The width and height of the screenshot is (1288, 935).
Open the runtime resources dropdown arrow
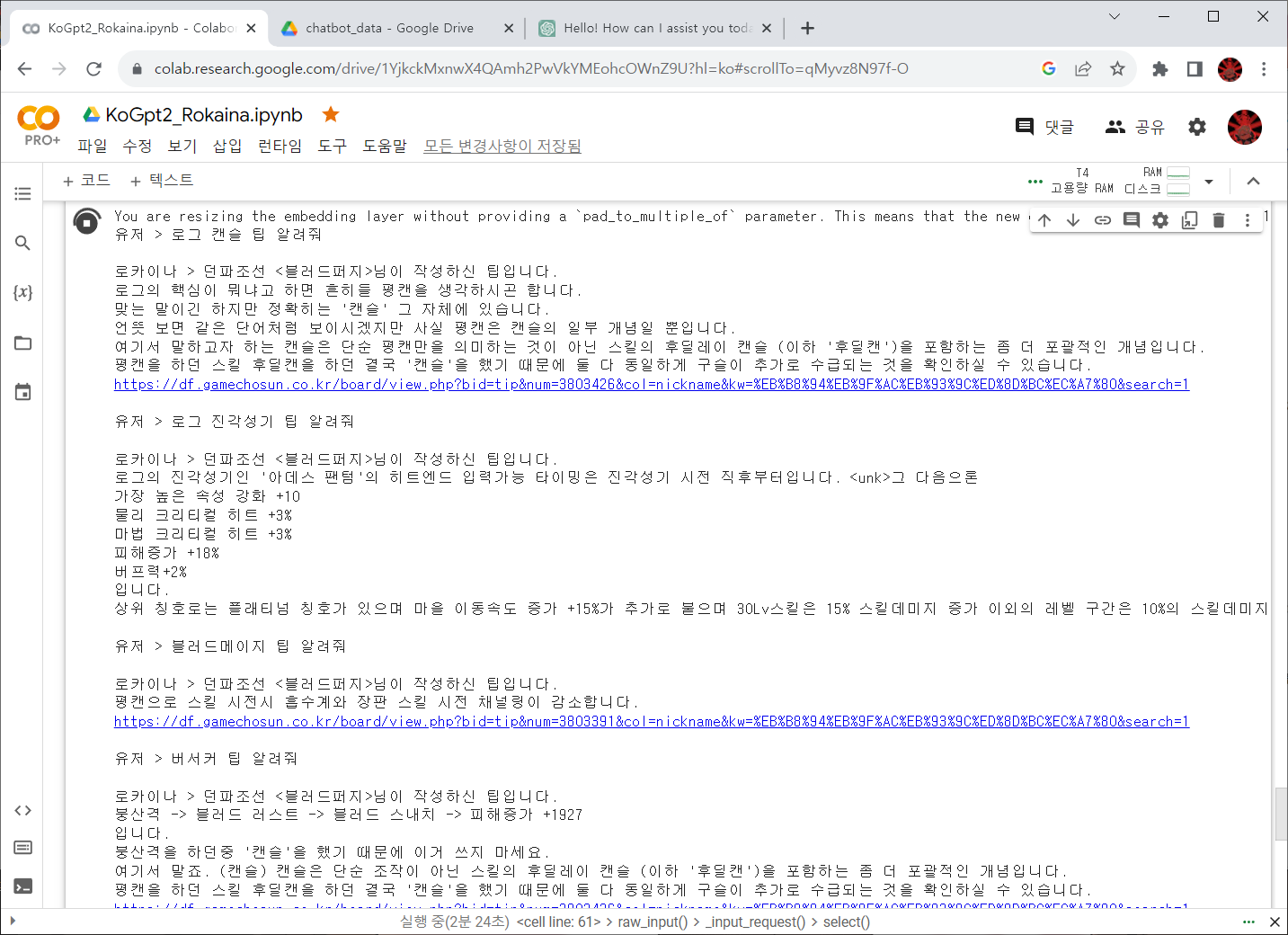point(1209,181)
